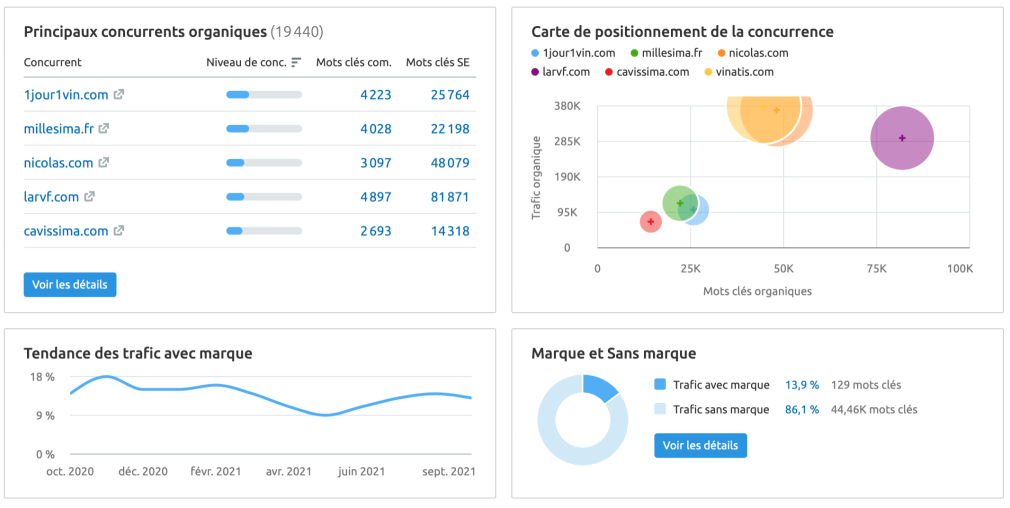Screen dimensions: 1010x508
Task: Sort by the Niveau de conc. sort icon
Action: 296,62
